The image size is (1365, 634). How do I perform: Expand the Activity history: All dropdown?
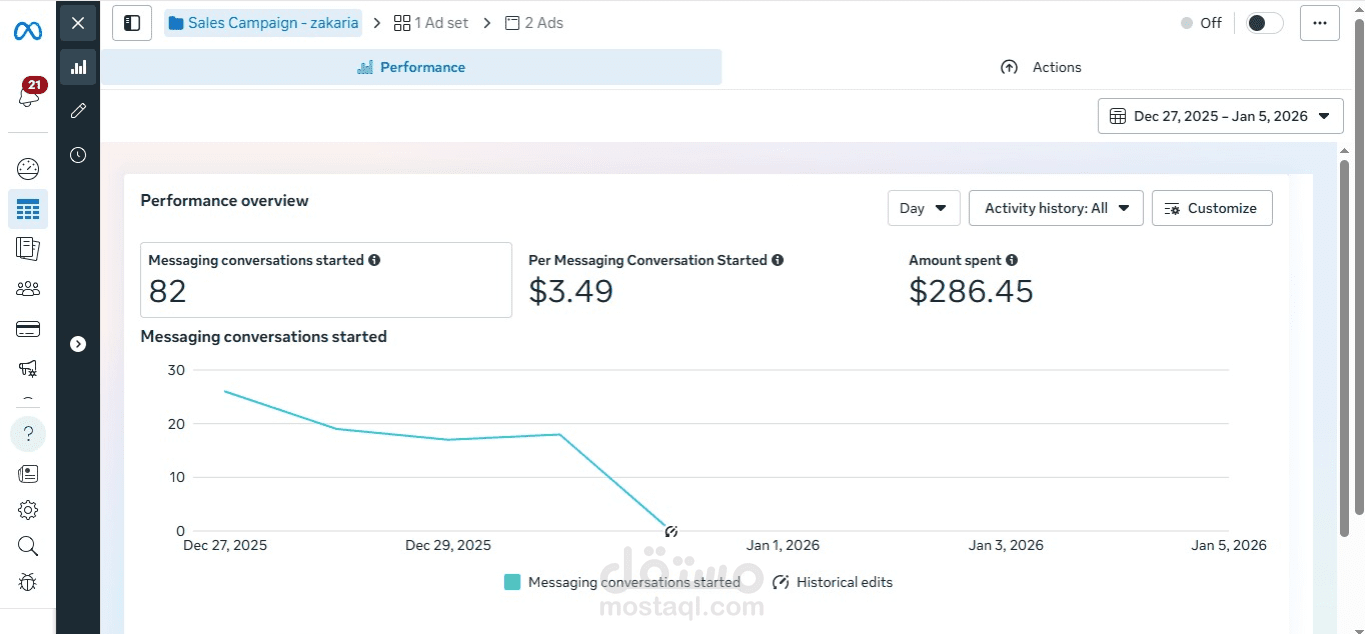1055,208
